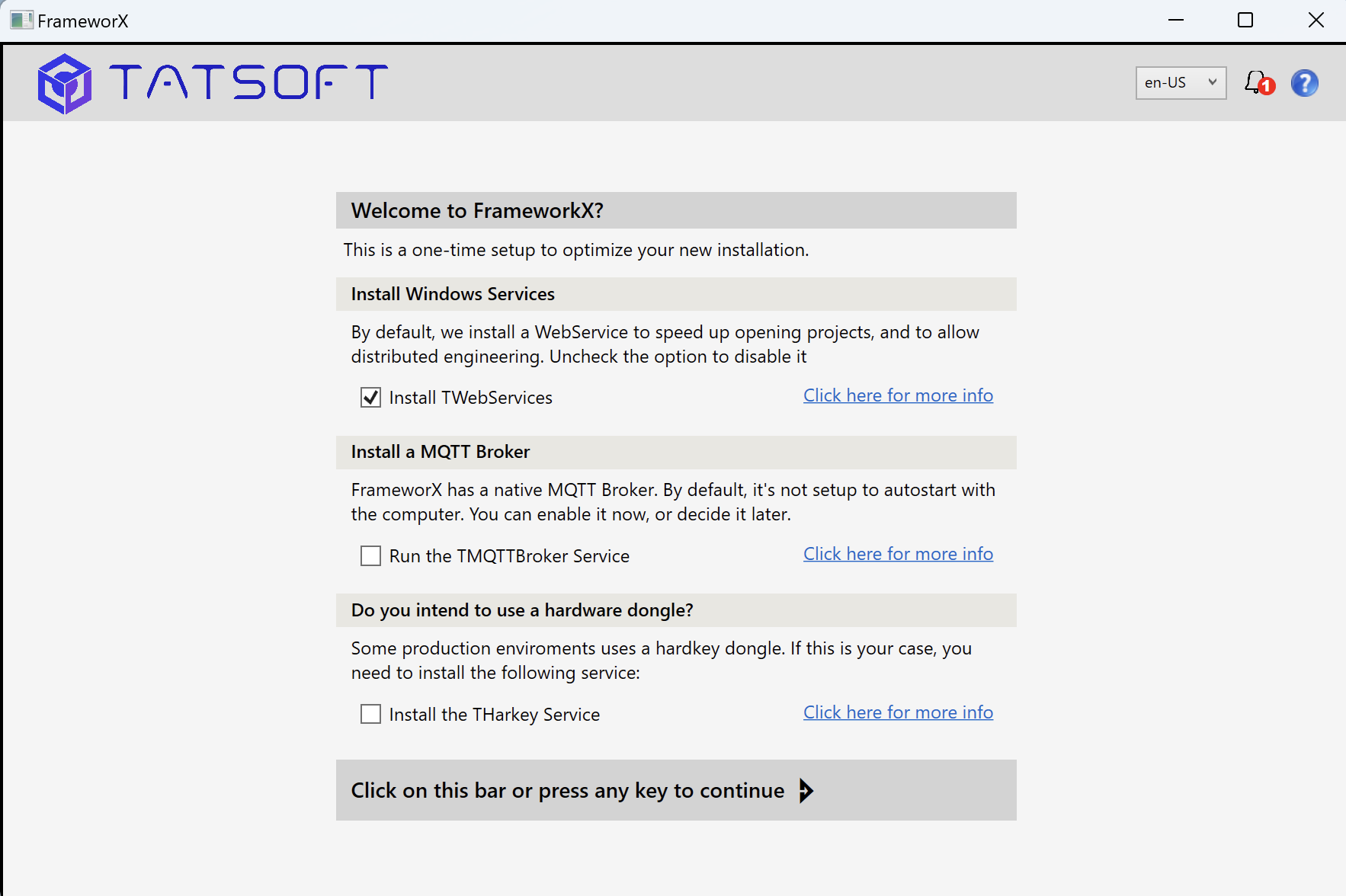Uncheck the Install TWebServices checkbox
1346x896 pixels.
click(x=370, y=398)
